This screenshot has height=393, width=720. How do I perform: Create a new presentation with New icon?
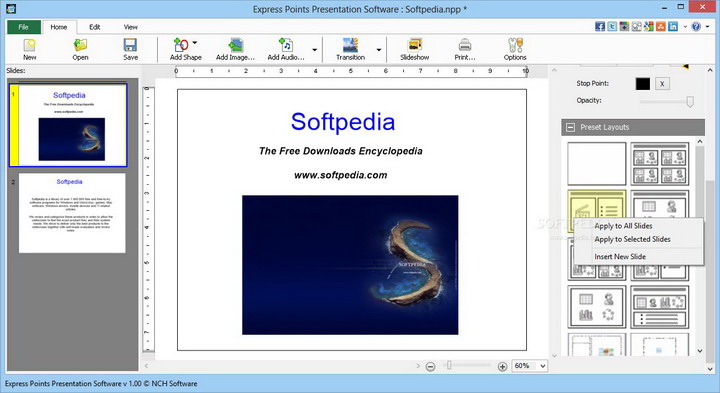tap(29, 49)
